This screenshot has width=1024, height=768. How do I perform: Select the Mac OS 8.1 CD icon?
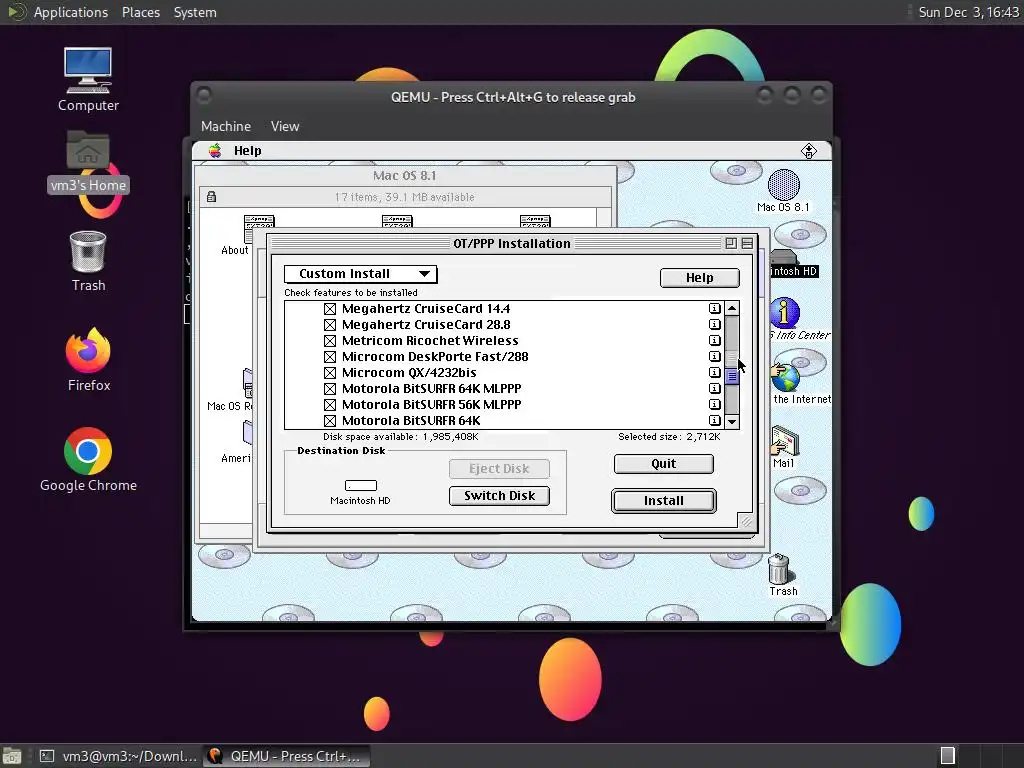784,185
